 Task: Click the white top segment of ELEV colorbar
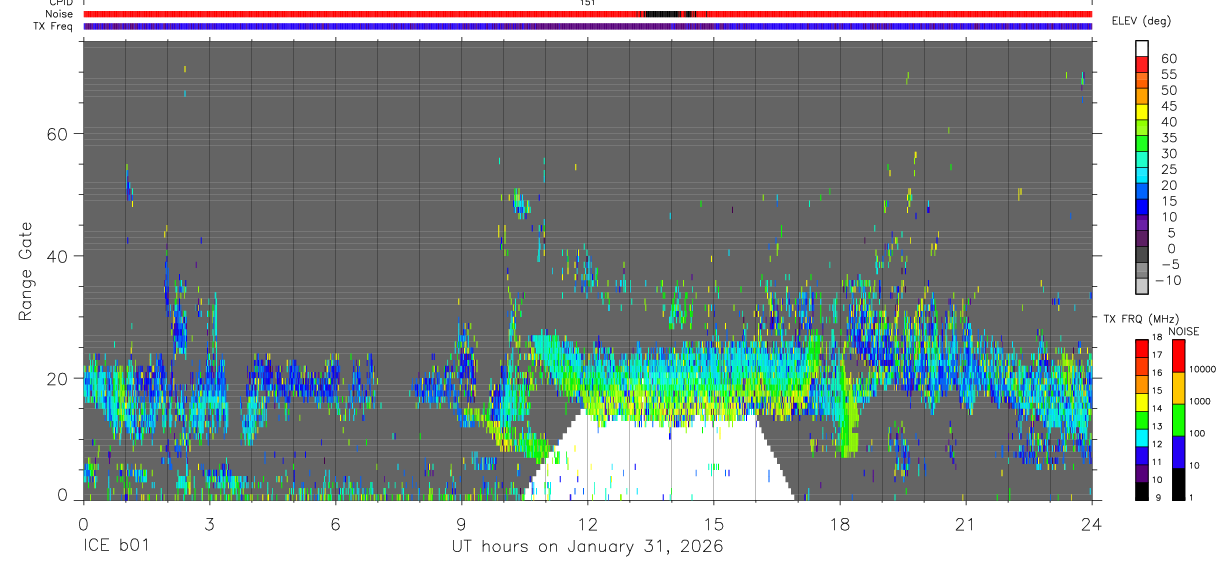pyautogui.click(x=1143, y=49)
